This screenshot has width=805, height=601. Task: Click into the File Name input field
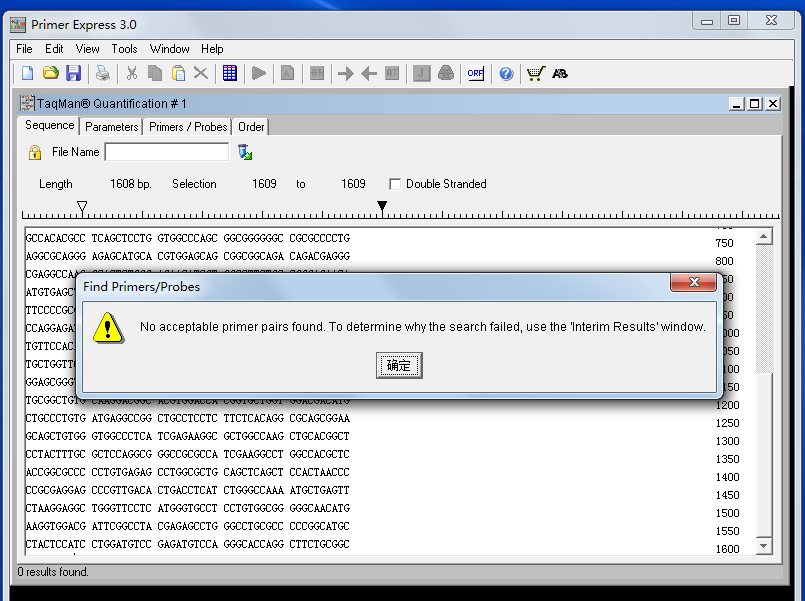[x=167, y=152]
